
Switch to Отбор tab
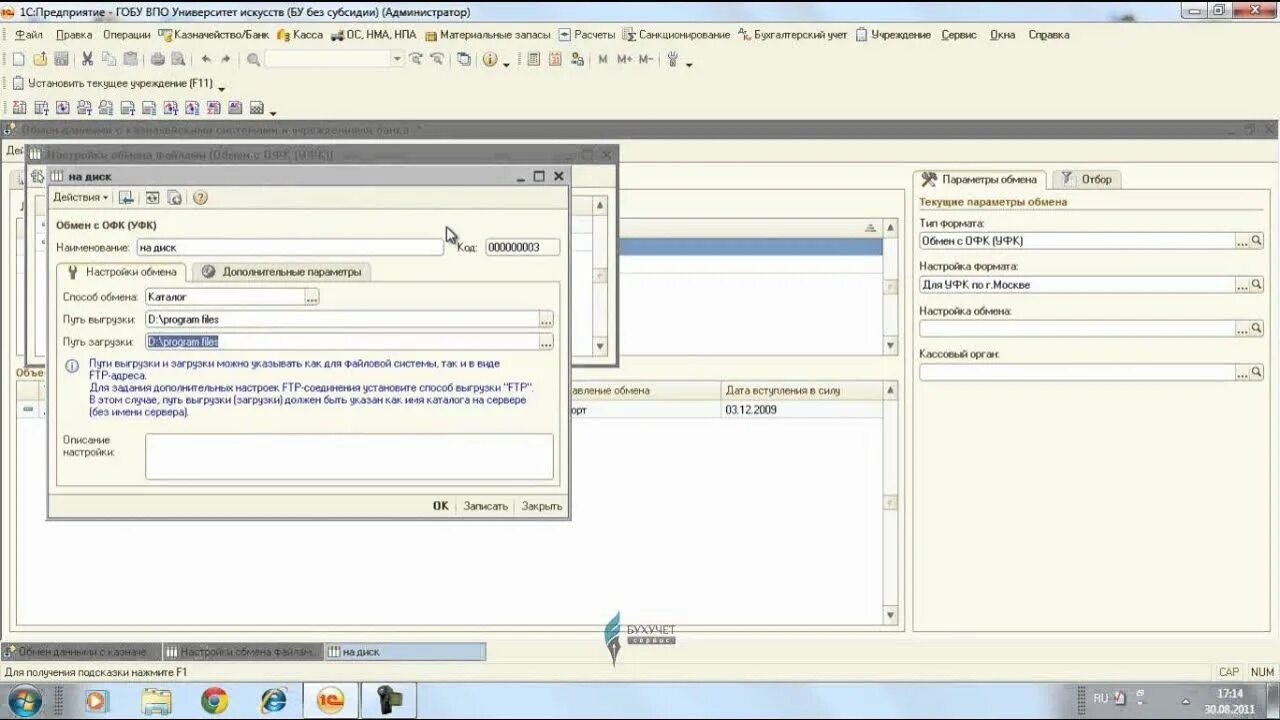click(1086, 180)
